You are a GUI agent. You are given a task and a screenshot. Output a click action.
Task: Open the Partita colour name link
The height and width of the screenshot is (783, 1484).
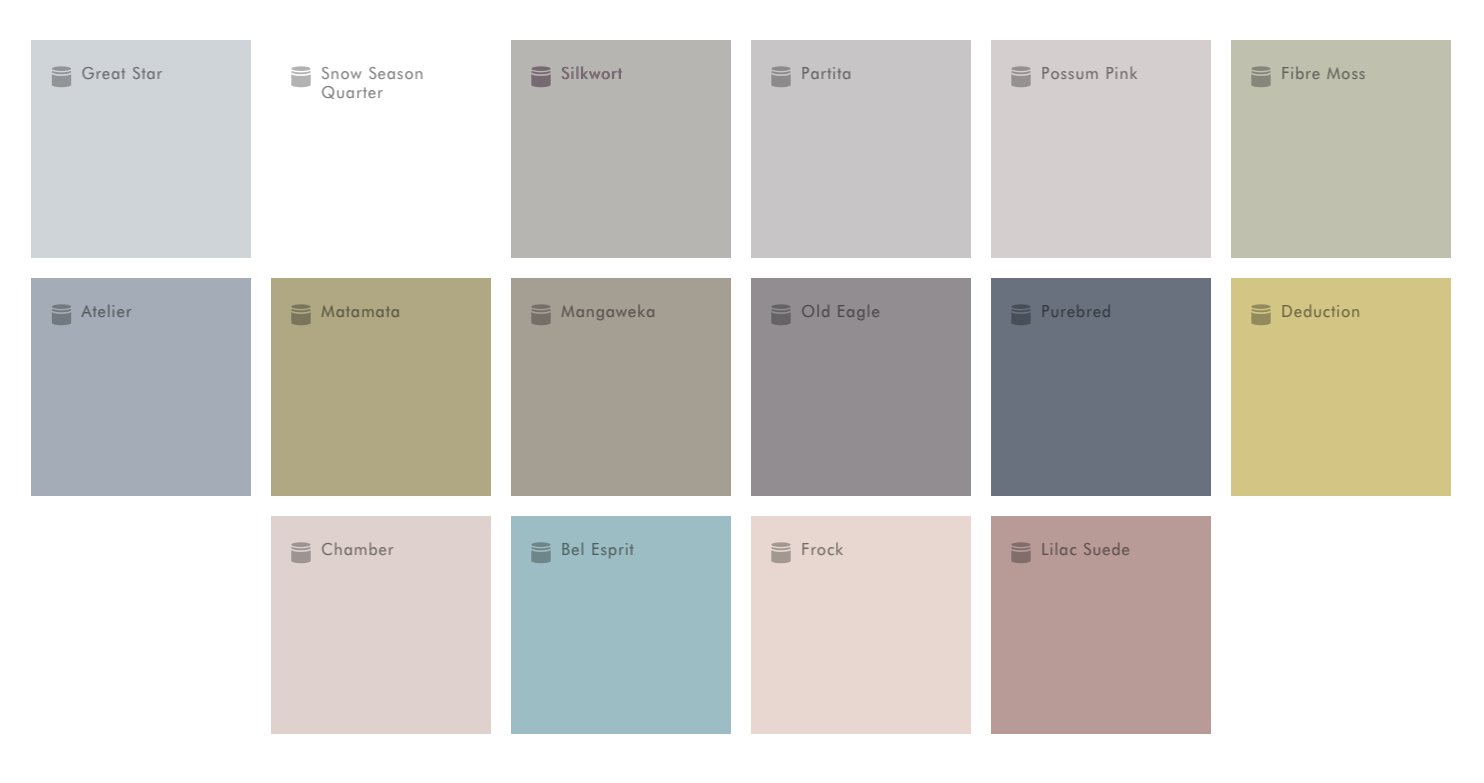pos(826,74)
